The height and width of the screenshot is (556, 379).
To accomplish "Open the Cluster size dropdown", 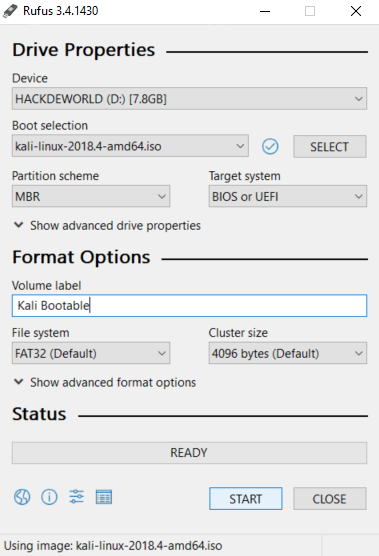I will pyautogui.click(x=288, y=353).
